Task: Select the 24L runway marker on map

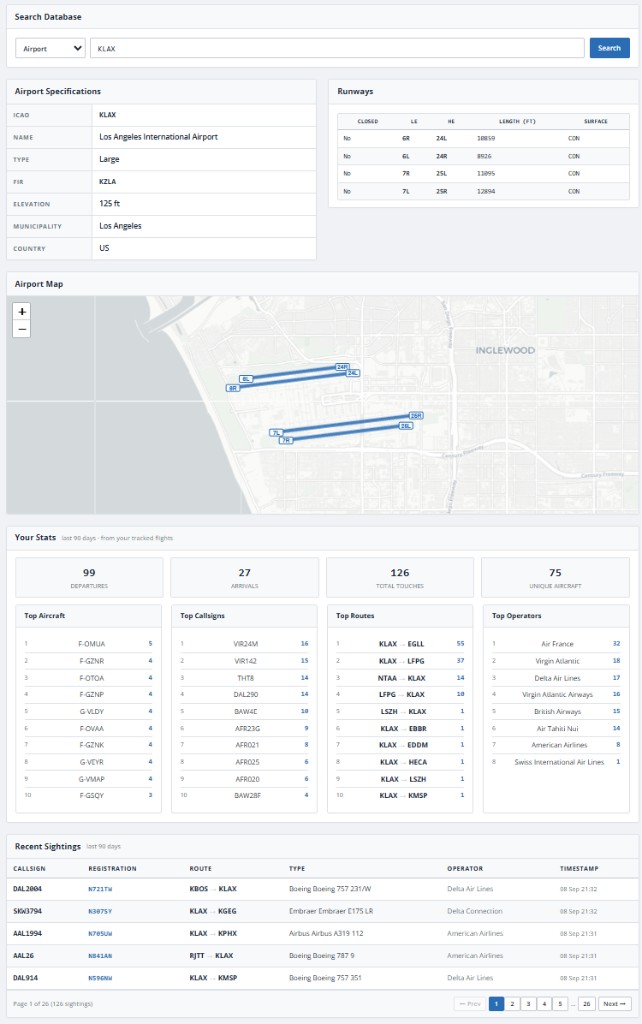Action: pos(353,373)
